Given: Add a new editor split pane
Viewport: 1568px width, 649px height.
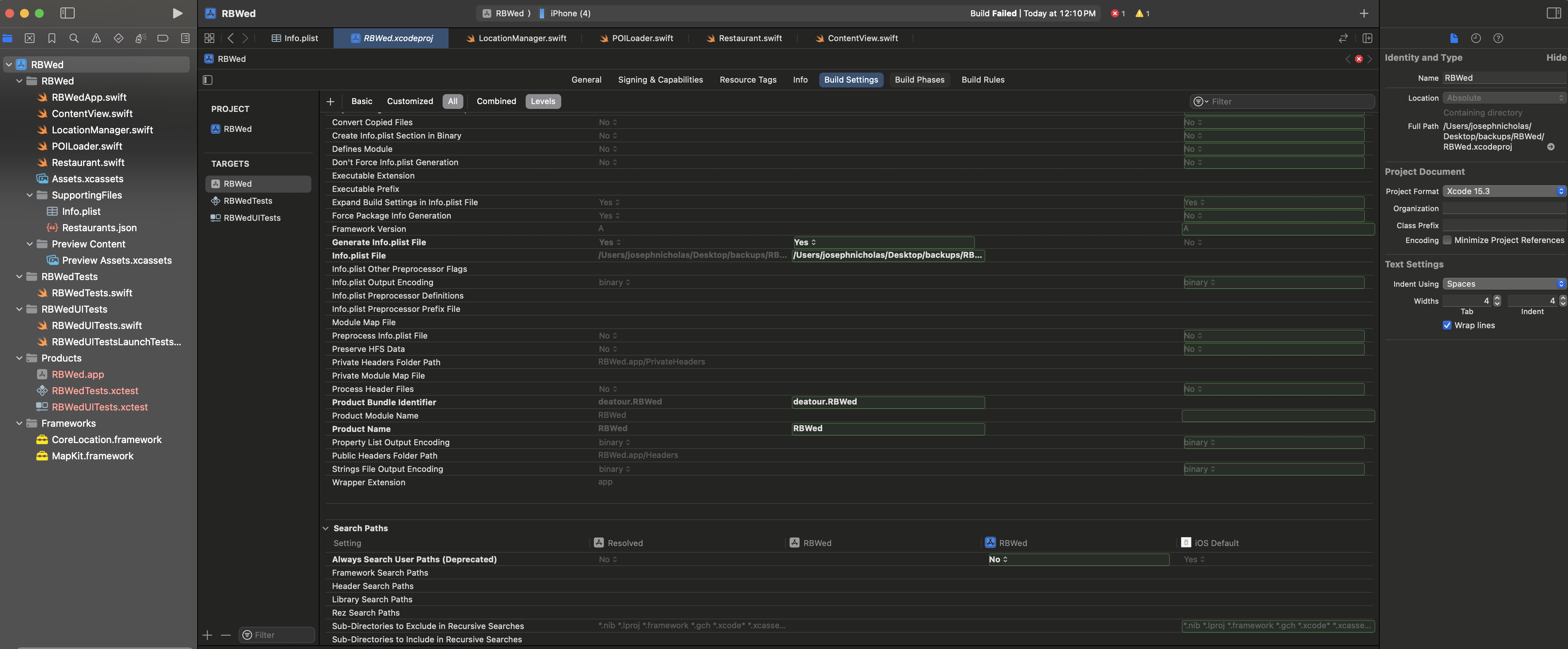Looking at the screenshot, I should tap(1367, 38).
